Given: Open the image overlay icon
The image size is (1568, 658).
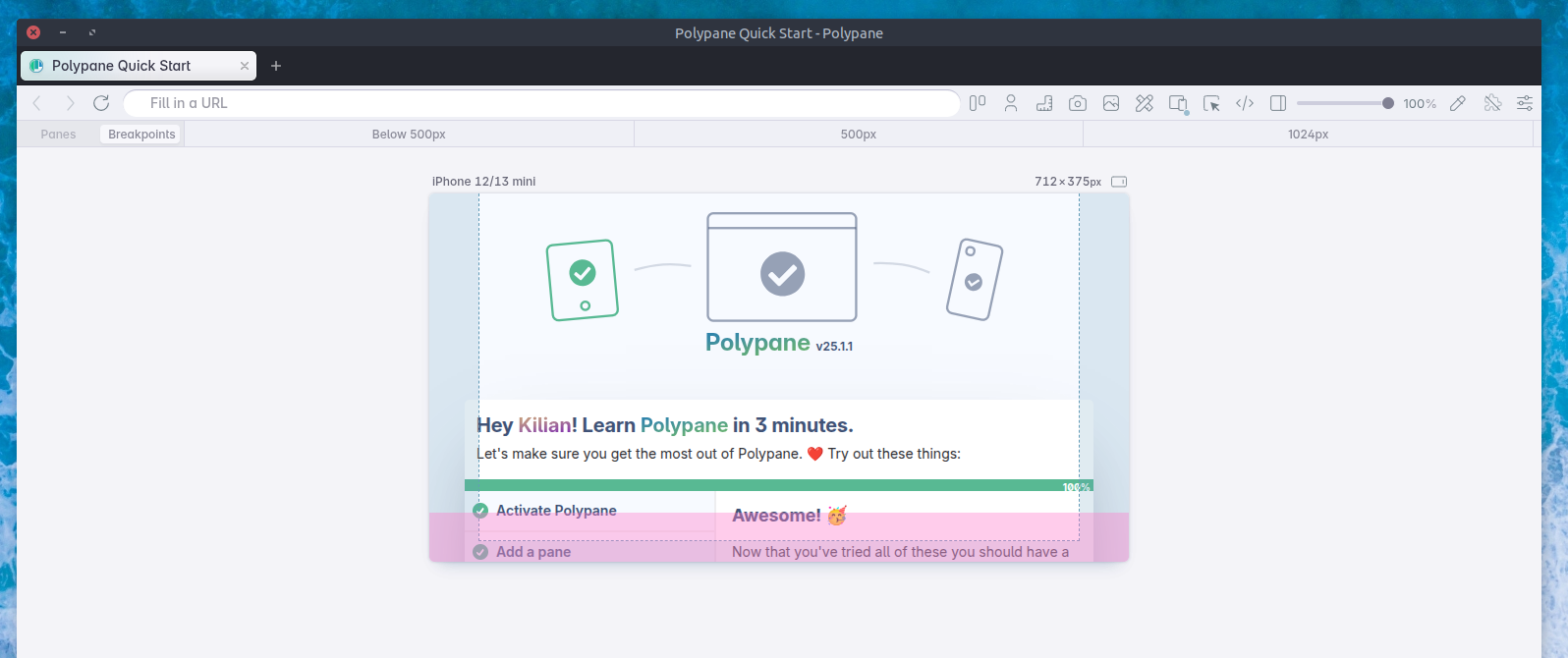Looking at the screenshot, I should point(1111,103).
